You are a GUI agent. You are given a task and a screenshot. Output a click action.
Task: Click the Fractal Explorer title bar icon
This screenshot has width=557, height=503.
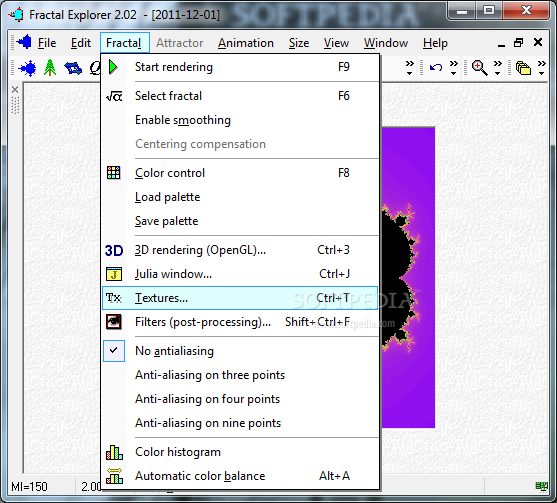tap(16, 15)
